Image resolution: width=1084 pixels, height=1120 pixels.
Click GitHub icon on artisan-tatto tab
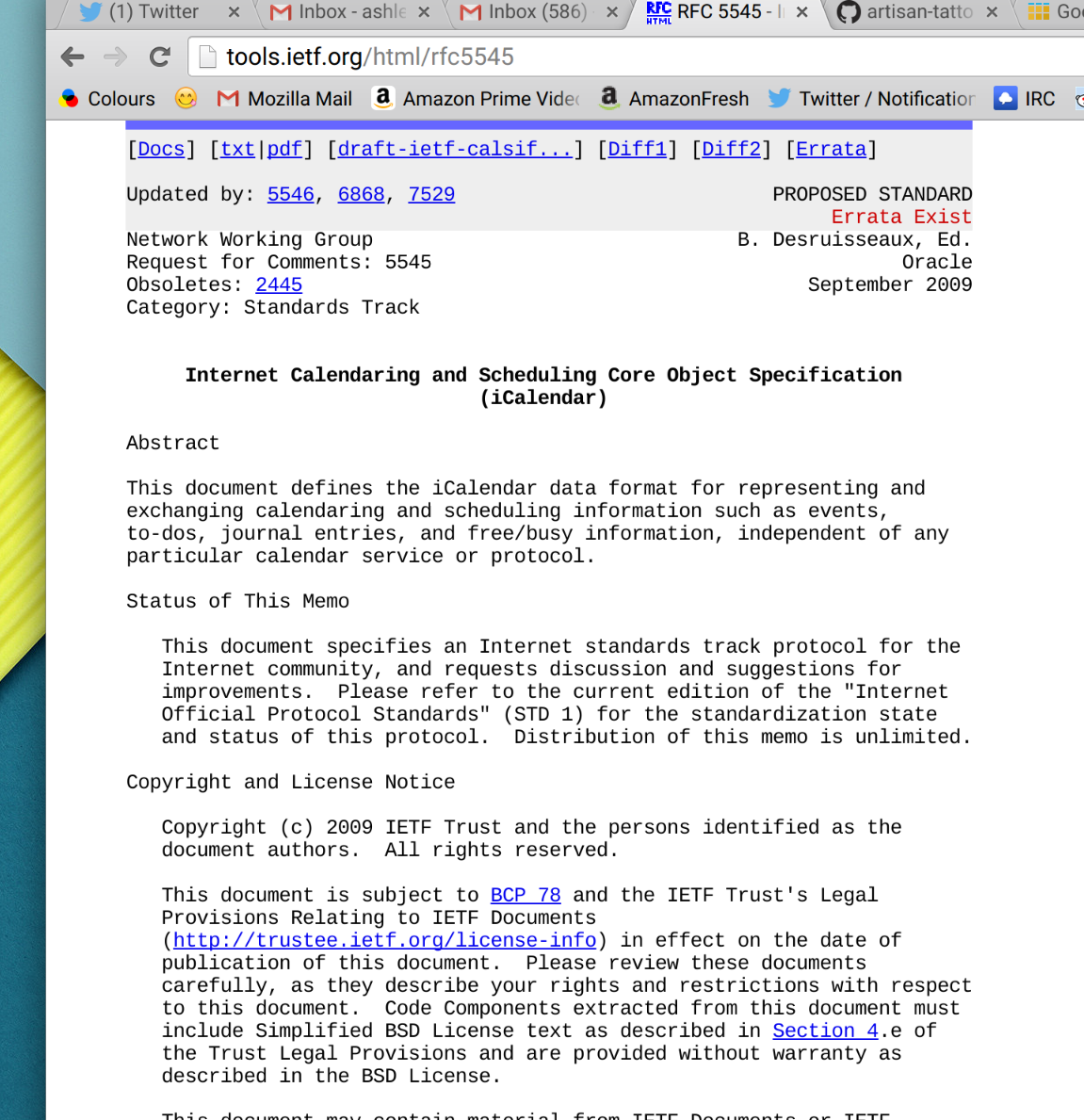(848, 12)
